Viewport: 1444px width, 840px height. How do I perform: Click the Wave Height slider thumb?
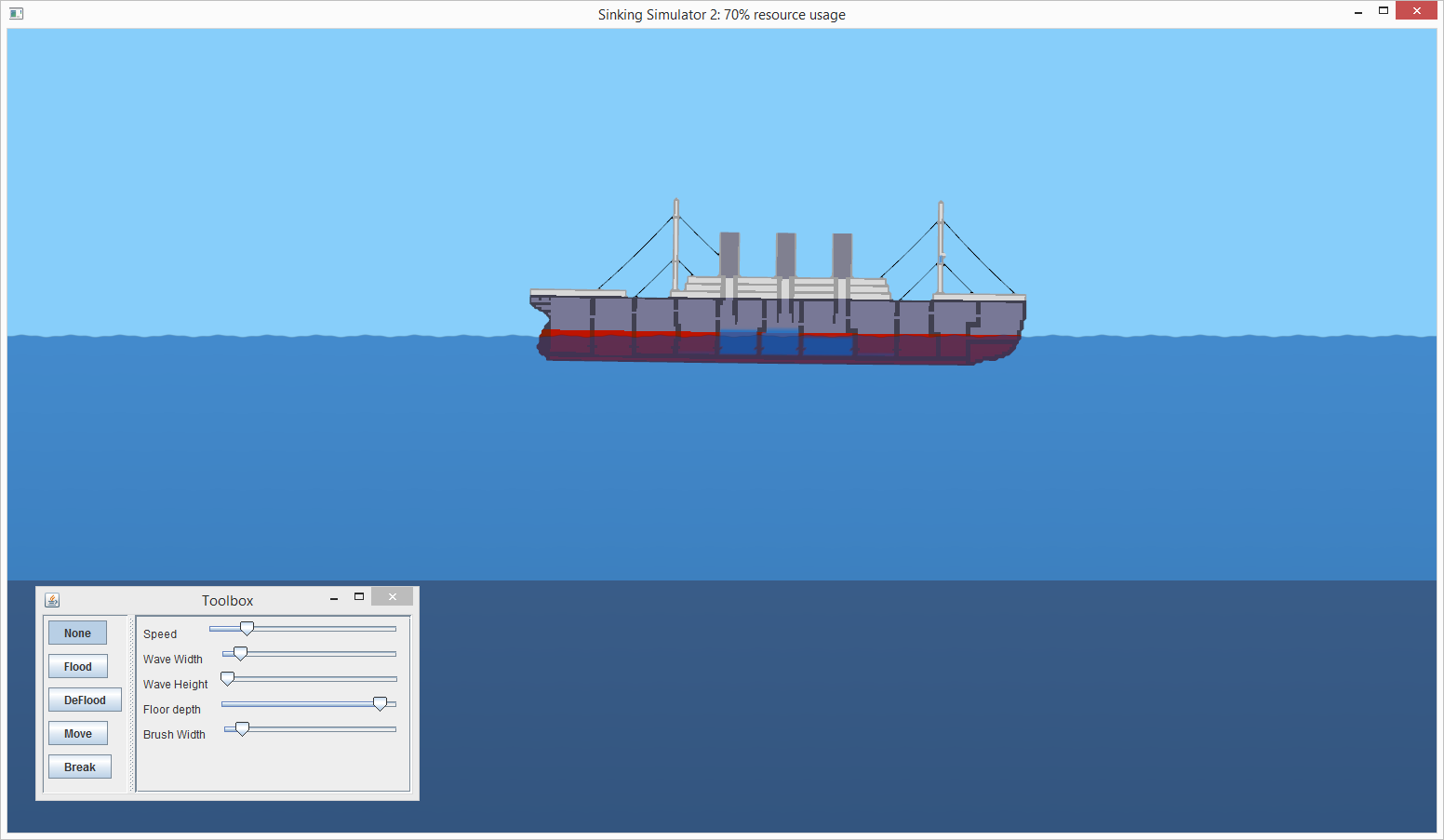click(227, 679)
